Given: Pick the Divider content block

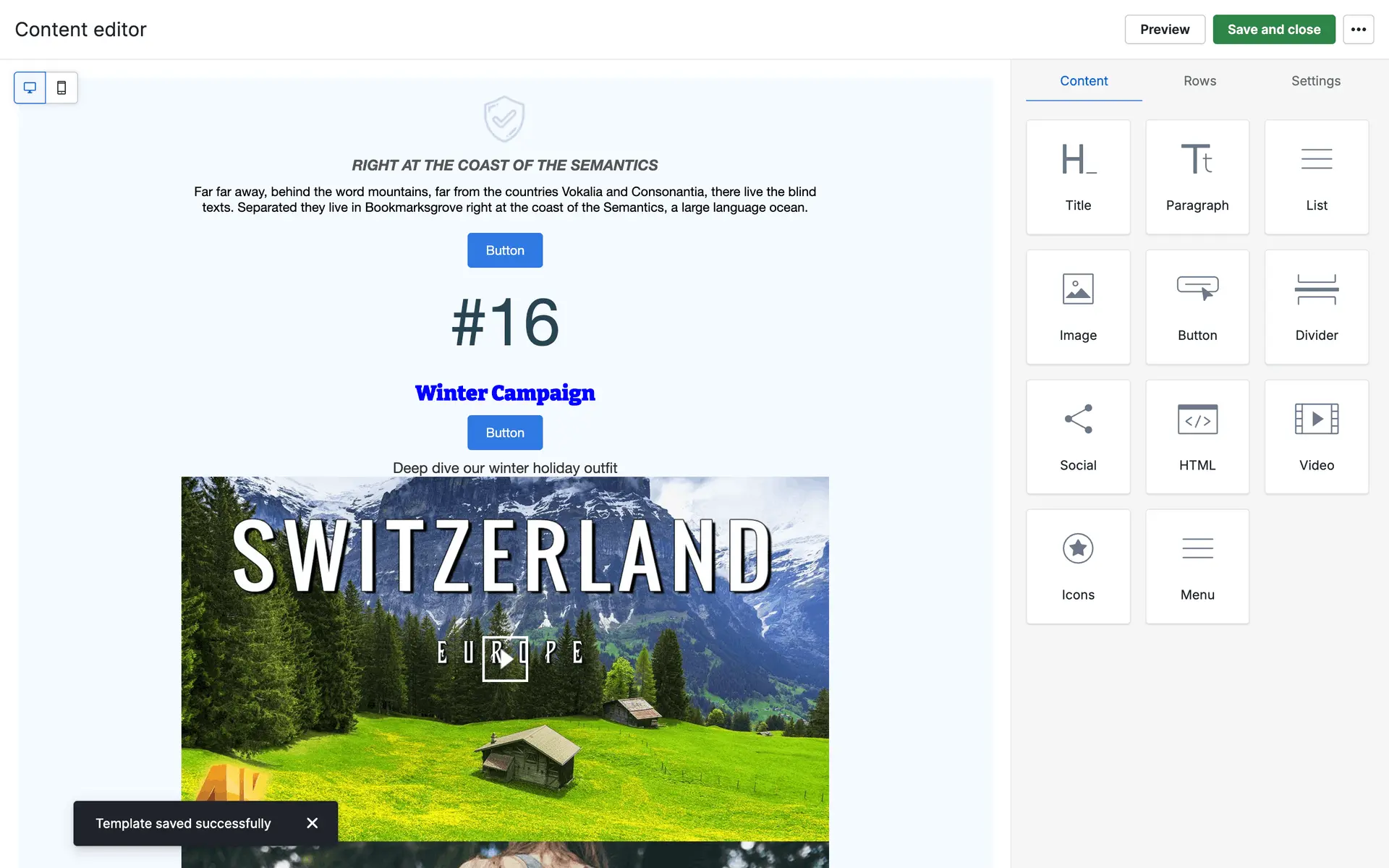Looking at the screenshot, I should [x=1316, y=307].
